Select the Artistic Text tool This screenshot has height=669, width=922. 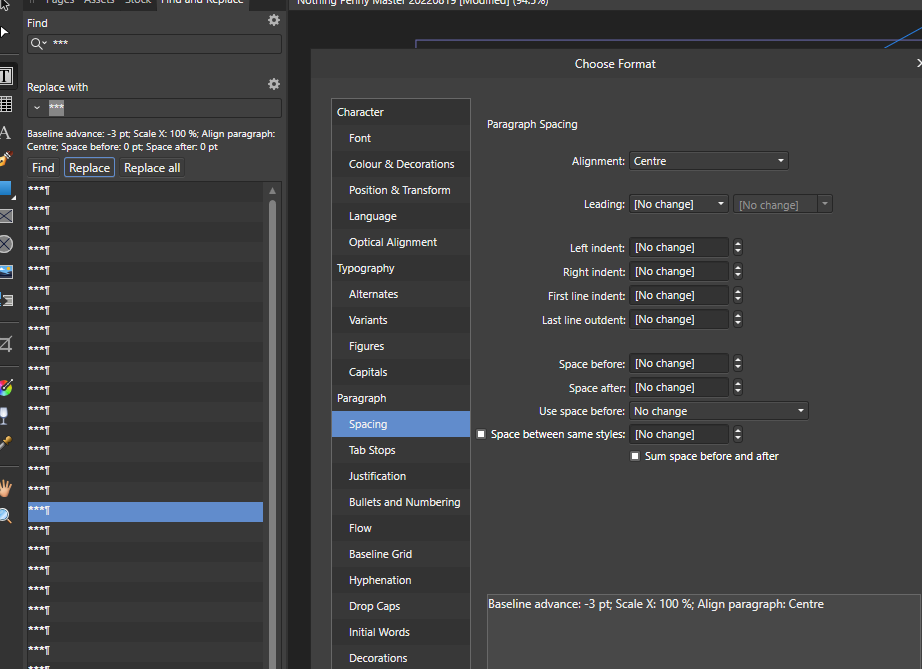coord(6,131)
